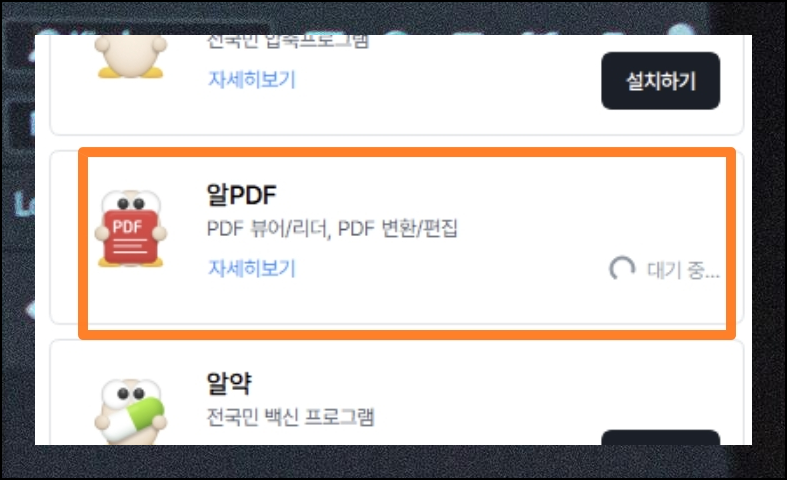Click the 전국민 압축프로그램 description text
Image resolution: width=787 pixels, height=480 pixels.
[288, 42]
